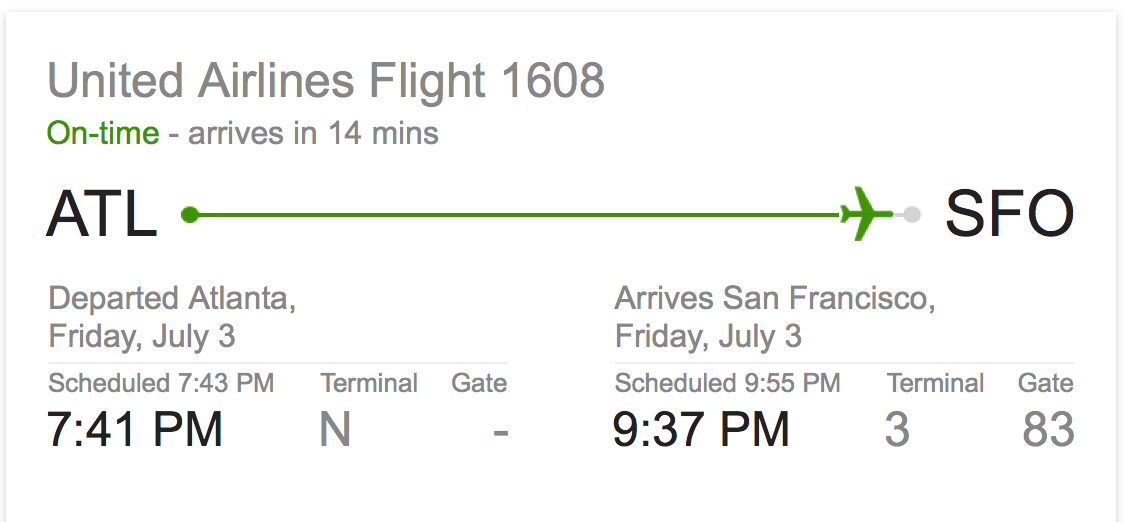Click the green flight progress line

coord(518,214)
